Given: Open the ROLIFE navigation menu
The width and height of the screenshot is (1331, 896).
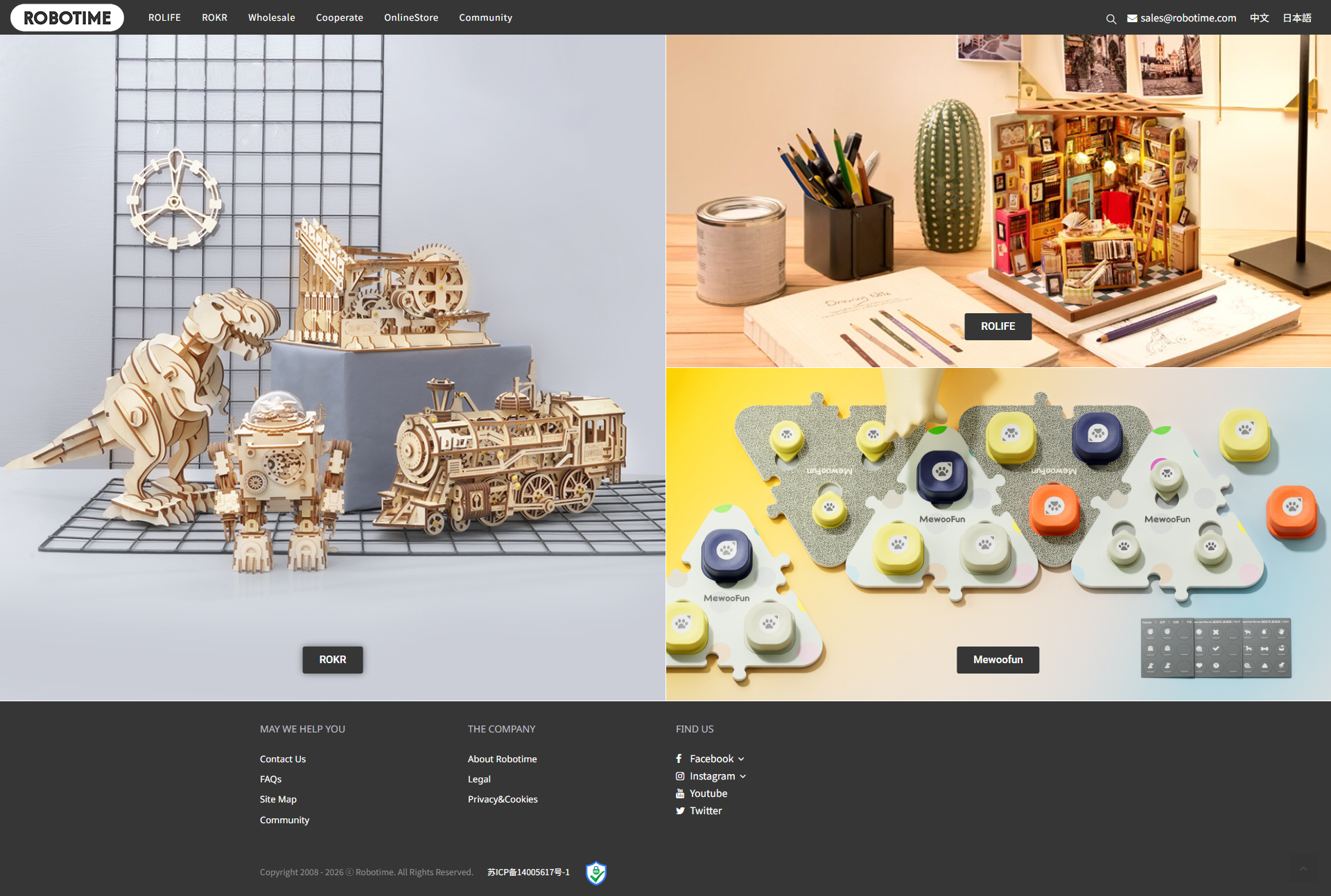Looking at the screenshot, I should click(x=164, y=17).
